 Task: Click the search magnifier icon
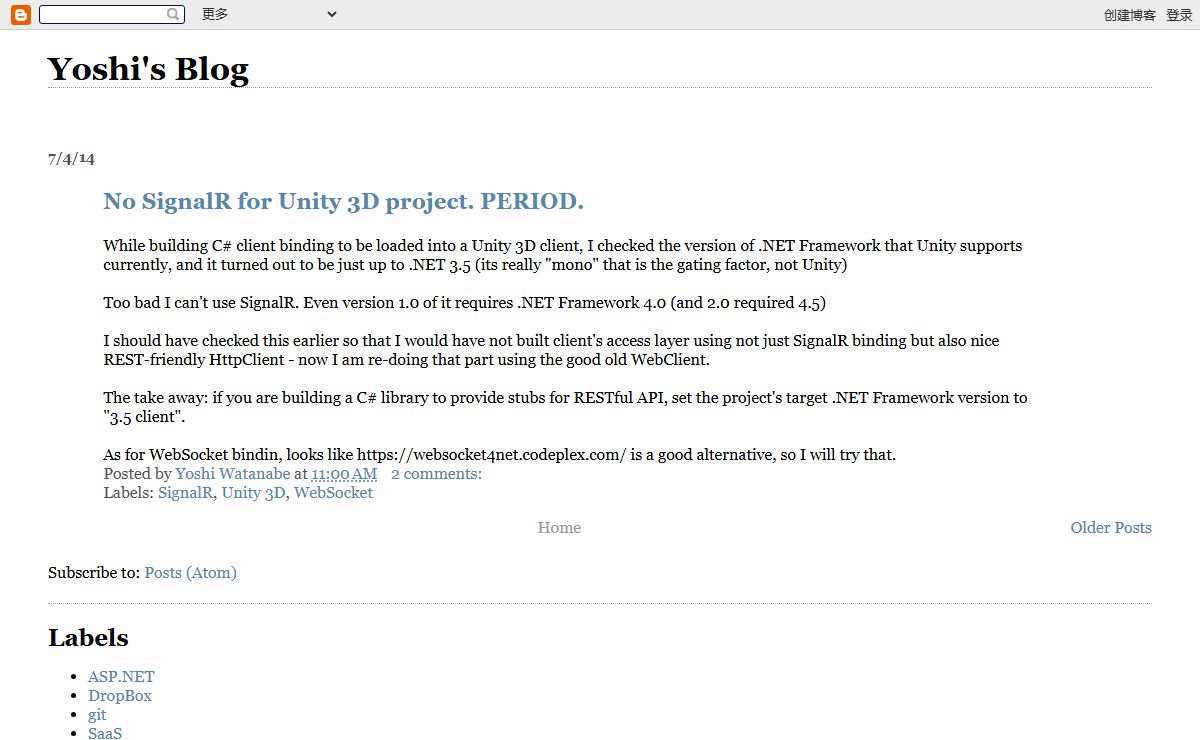pos(174,14)
